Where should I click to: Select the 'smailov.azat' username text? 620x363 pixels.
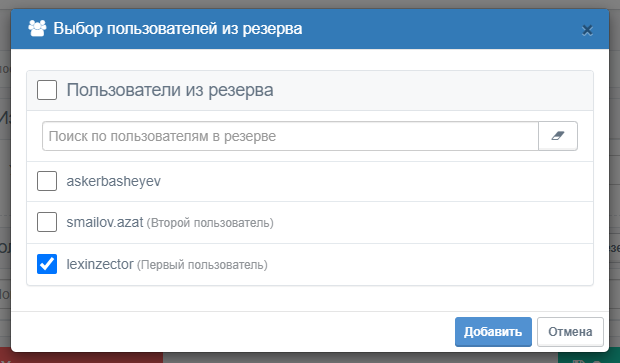[105, 222]
